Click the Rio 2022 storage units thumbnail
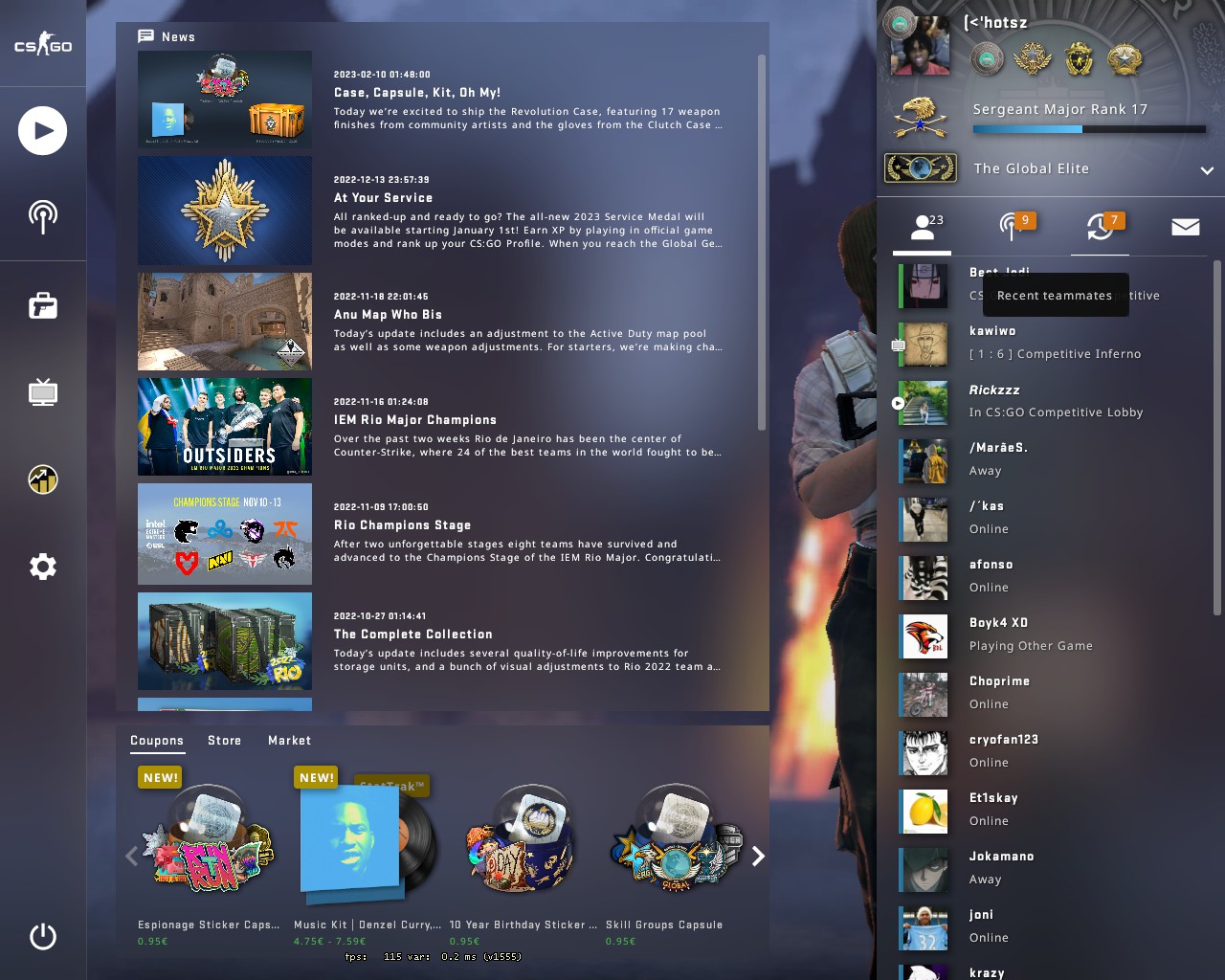 (x=225, y=641)
